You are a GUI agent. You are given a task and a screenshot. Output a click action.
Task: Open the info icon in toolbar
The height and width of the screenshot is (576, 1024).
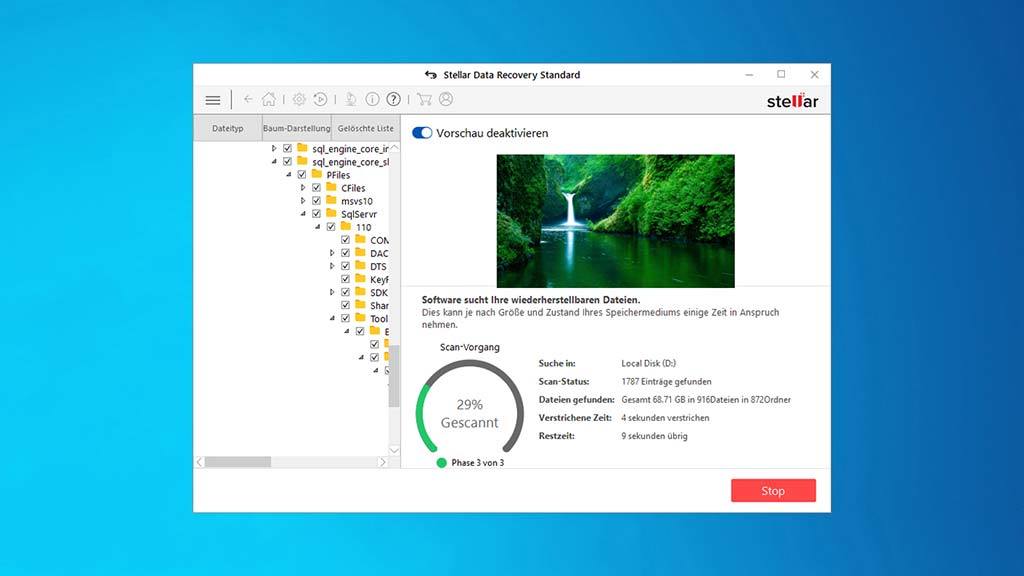pyautogui.click(x=372, y=99)
